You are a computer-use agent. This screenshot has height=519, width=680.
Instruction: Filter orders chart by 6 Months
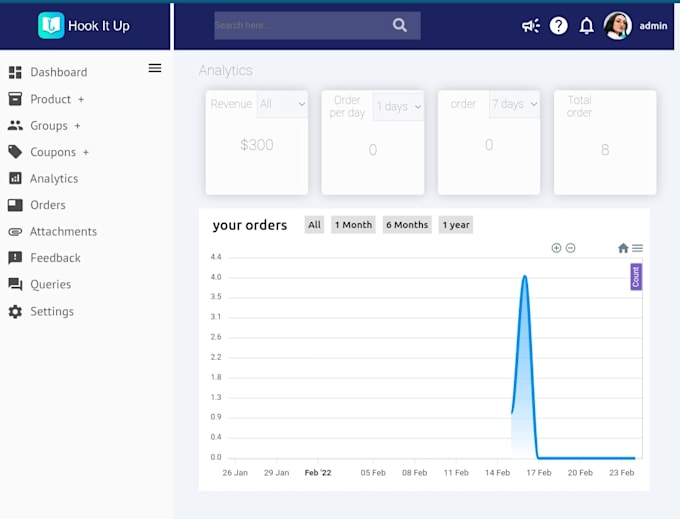407,225
